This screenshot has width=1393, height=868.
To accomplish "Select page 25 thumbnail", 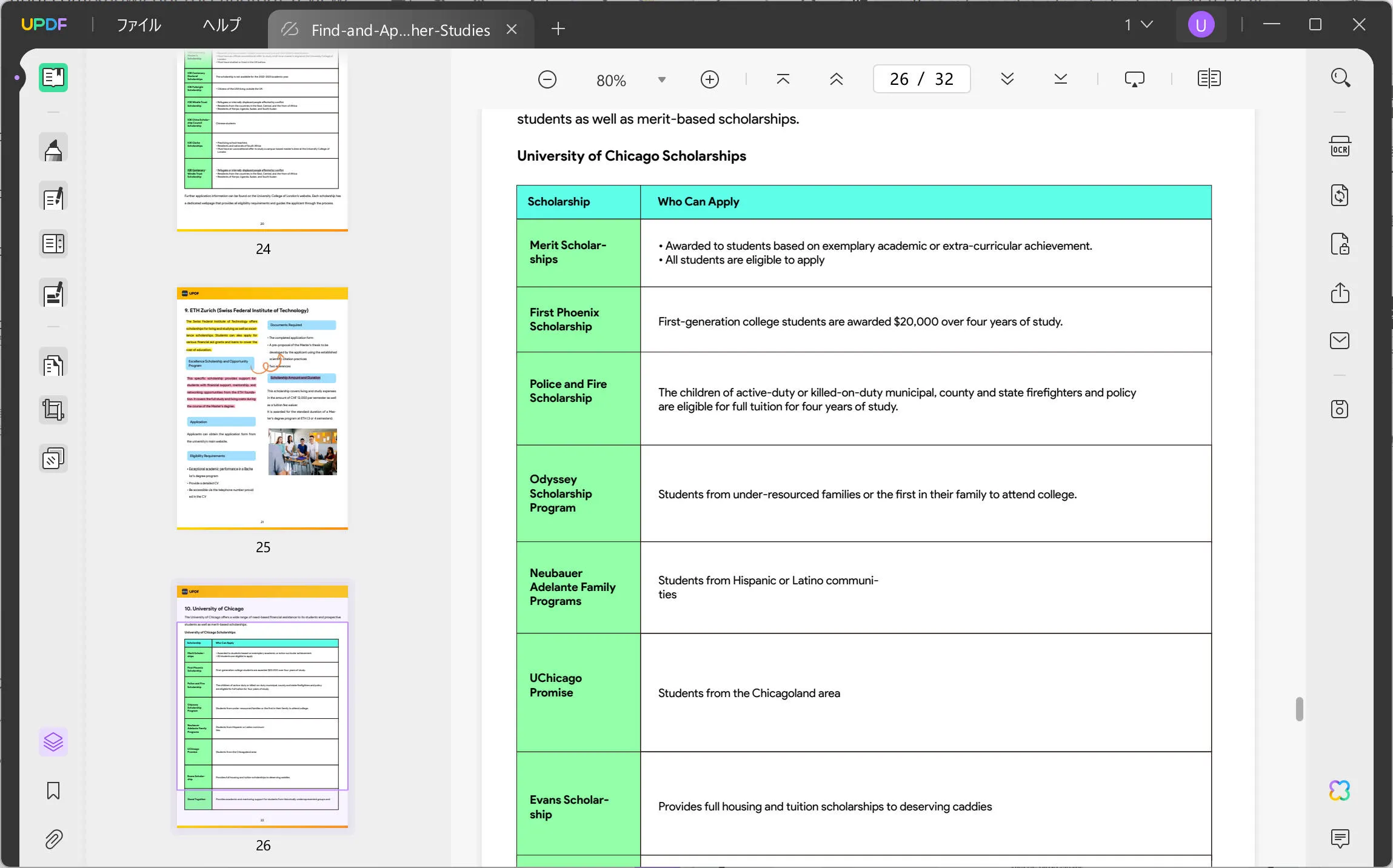I will [262, 409].
